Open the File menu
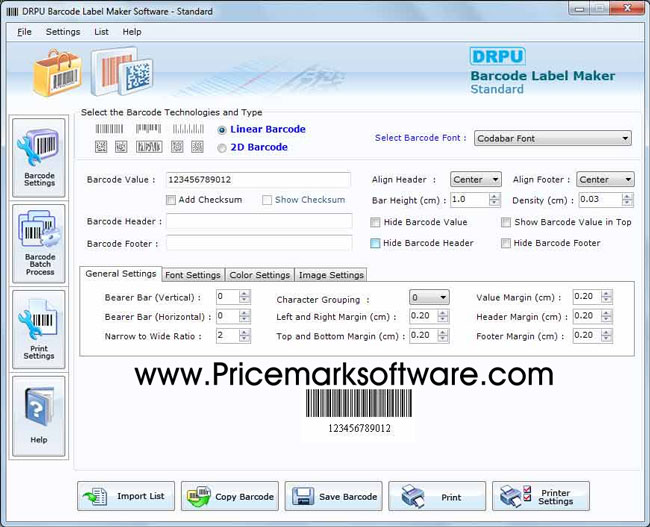Image resolution: width=650 pixels, height=527 pixels. pos(24,32)
